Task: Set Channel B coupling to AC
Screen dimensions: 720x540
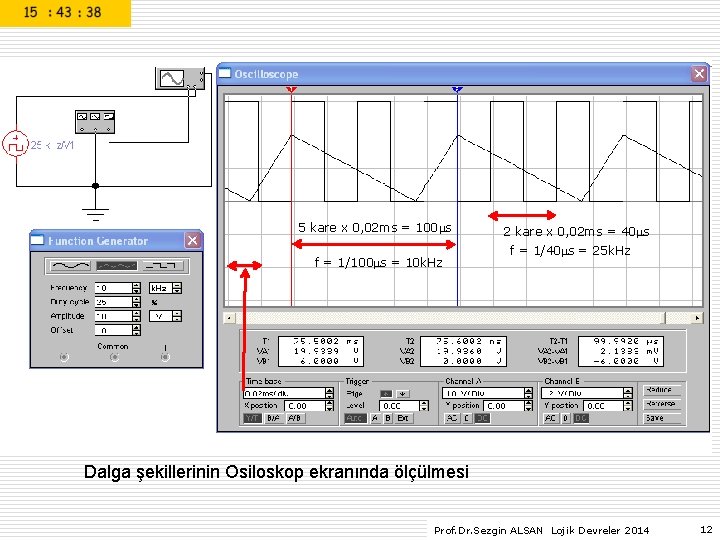Action: tap(551, 418)
